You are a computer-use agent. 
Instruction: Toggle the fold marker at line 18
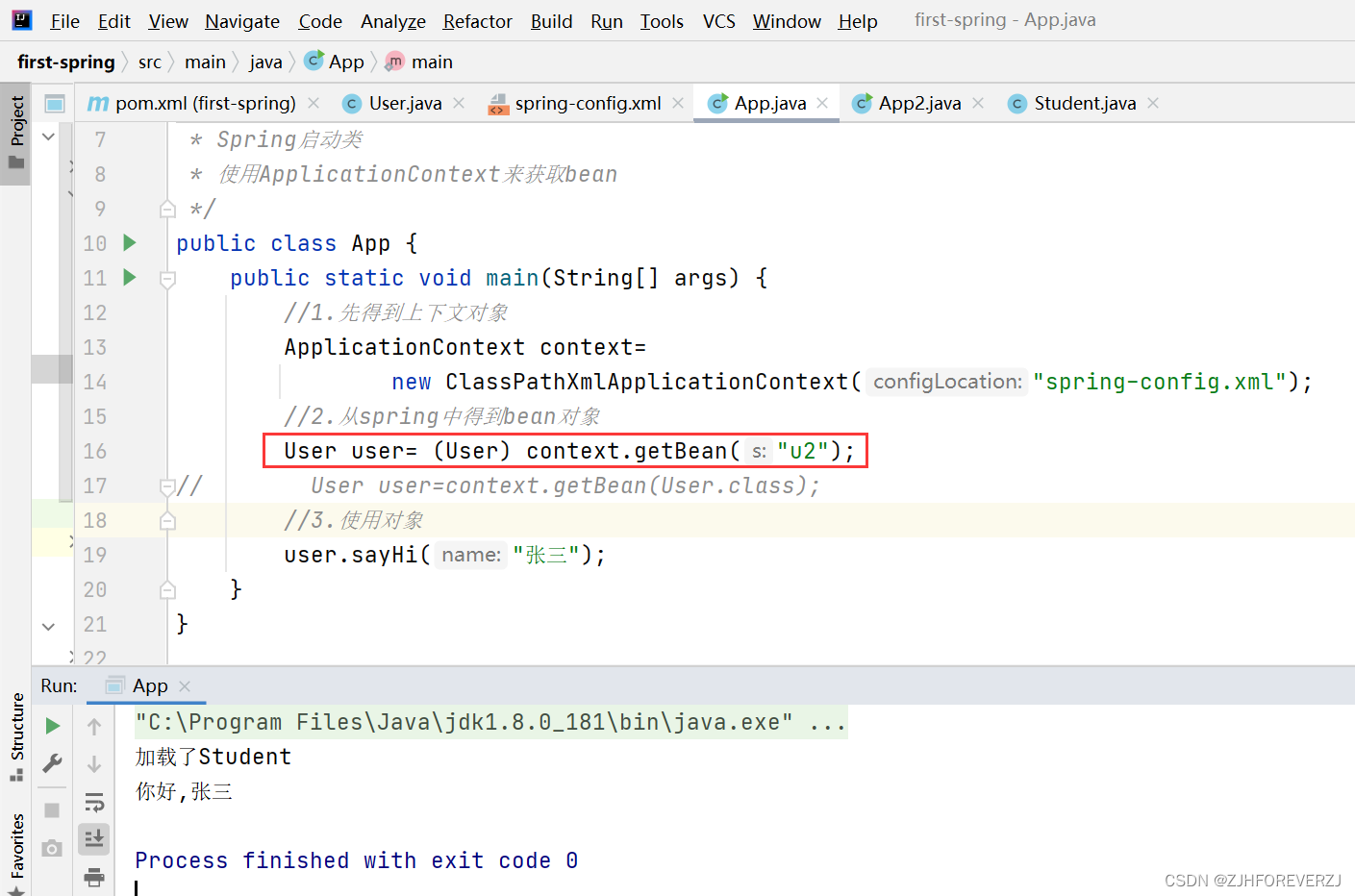(x=167, y=520)
